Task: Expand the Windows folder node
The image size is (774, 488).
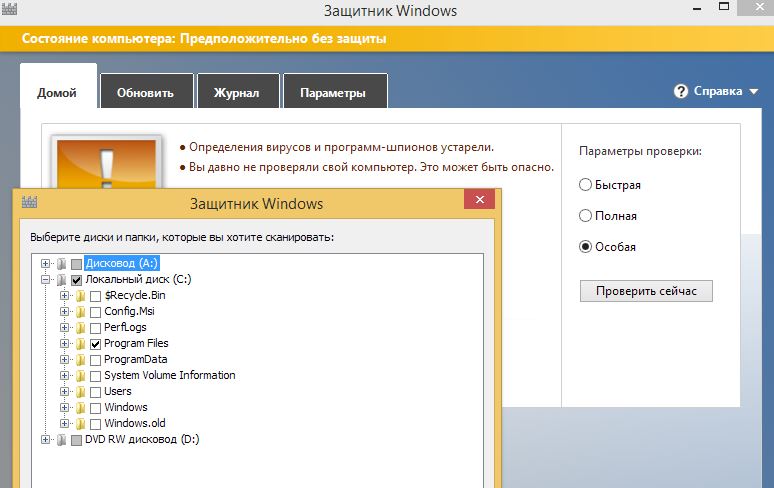Action: tap(64, 408)
